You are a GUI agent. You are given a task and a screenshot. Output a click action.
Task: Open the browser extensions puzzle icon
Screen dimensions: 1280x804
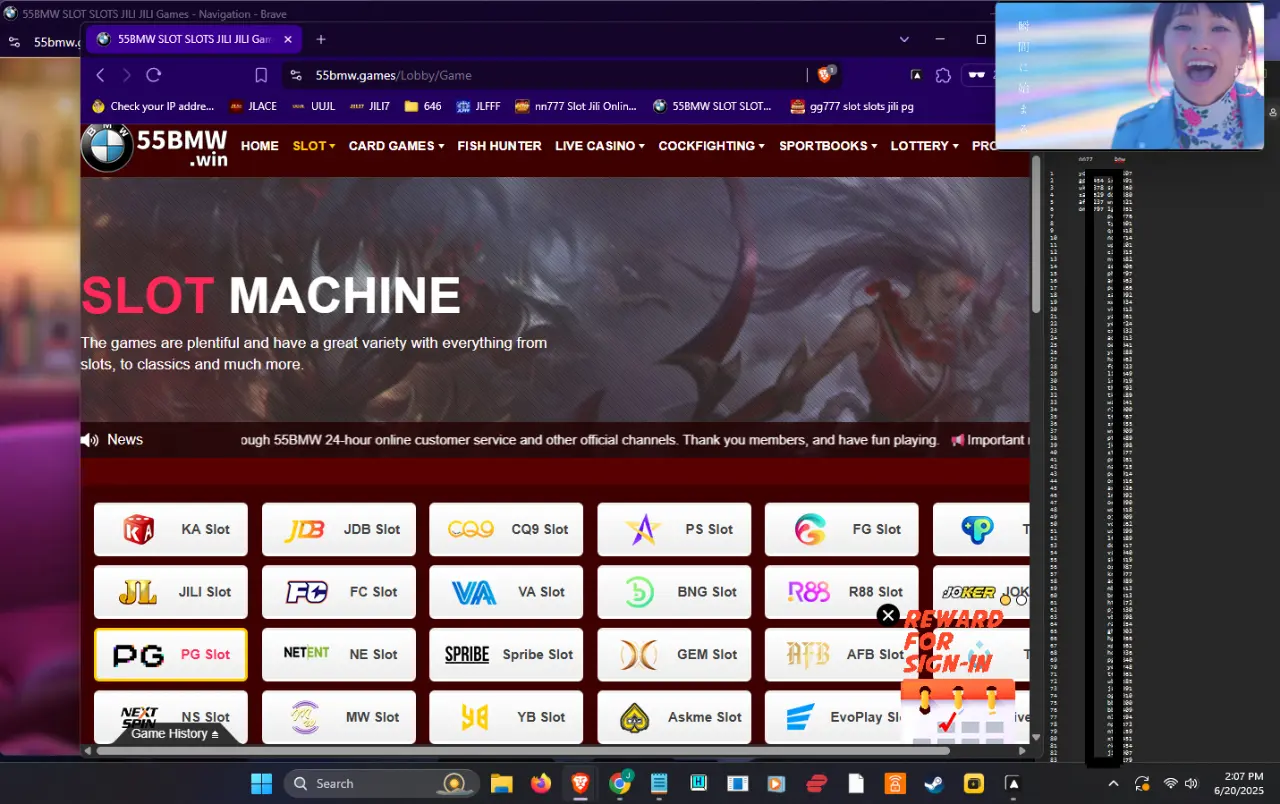click(x=943, y=75)
